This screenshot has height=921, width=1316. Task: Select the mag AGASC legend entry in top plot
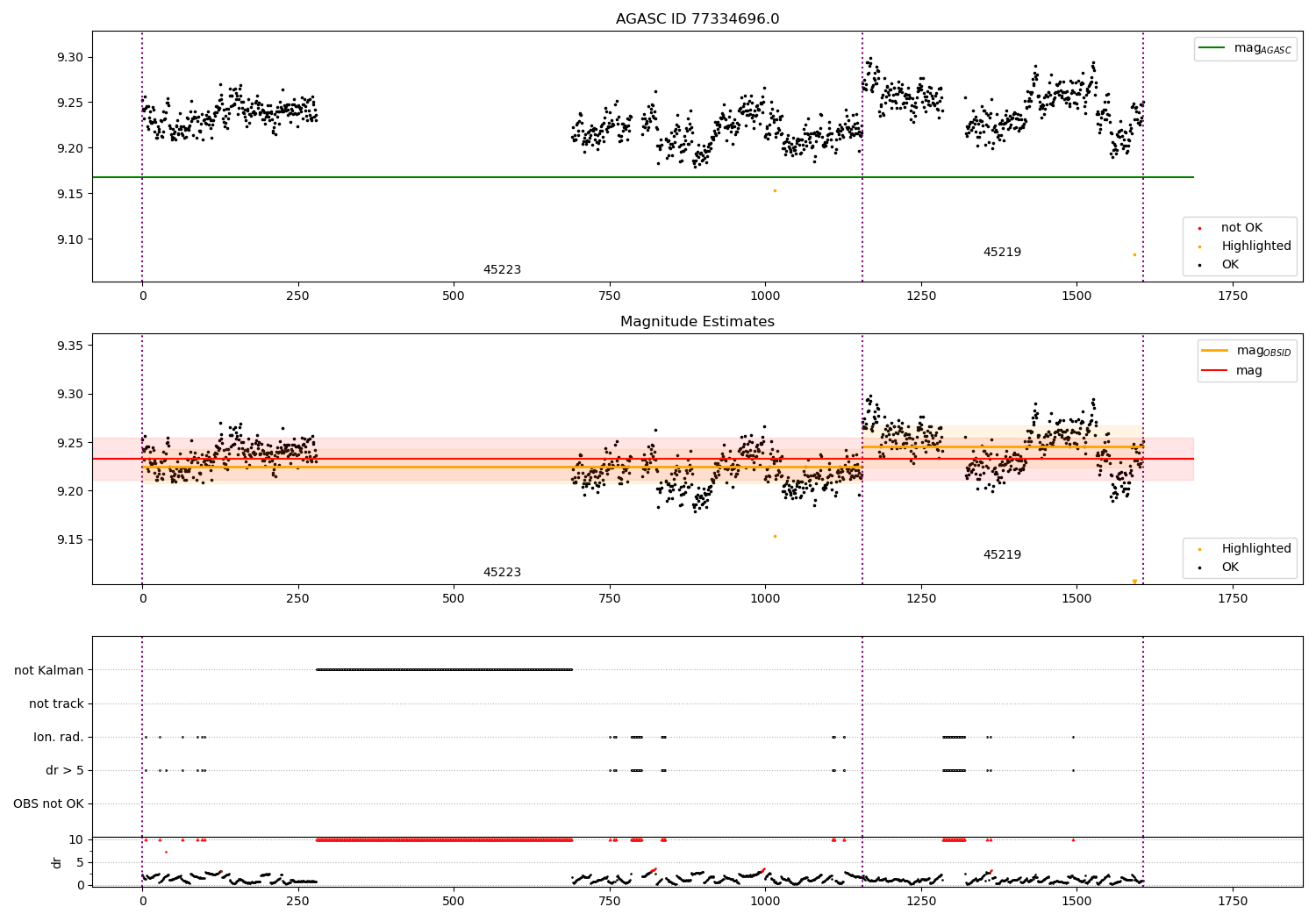click(1246, 48)
